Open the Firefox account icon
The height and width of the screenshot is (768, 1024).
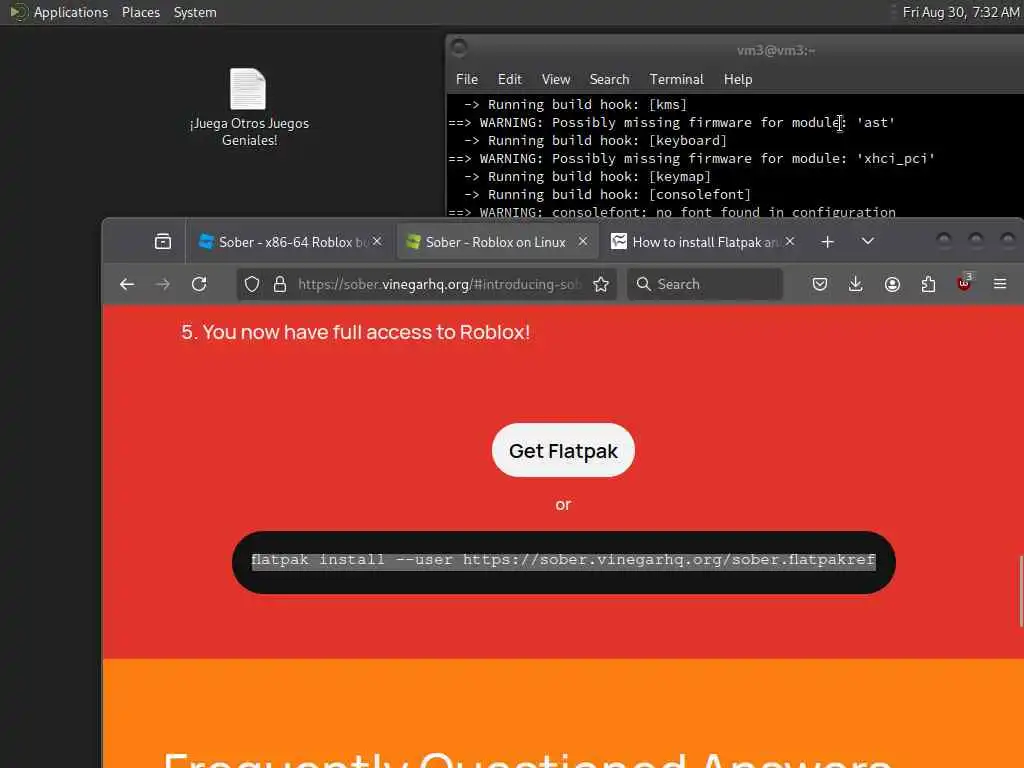coord(892,284)
